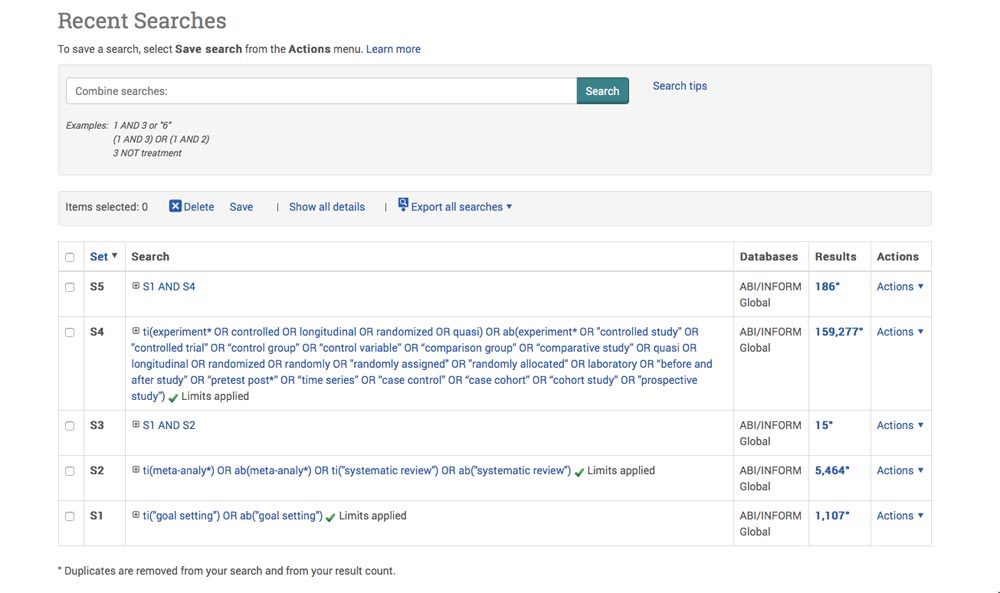Follow the Learn more link
This screenshot has width=1000, height=593.
point(393,49)
